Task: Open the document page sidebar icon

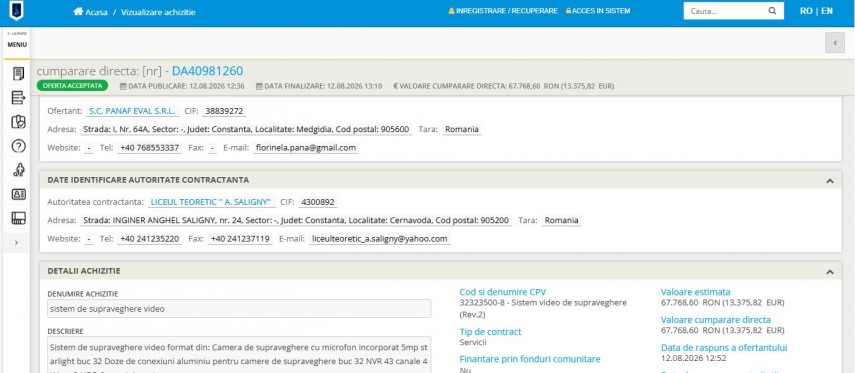Action: coord(18,74)
